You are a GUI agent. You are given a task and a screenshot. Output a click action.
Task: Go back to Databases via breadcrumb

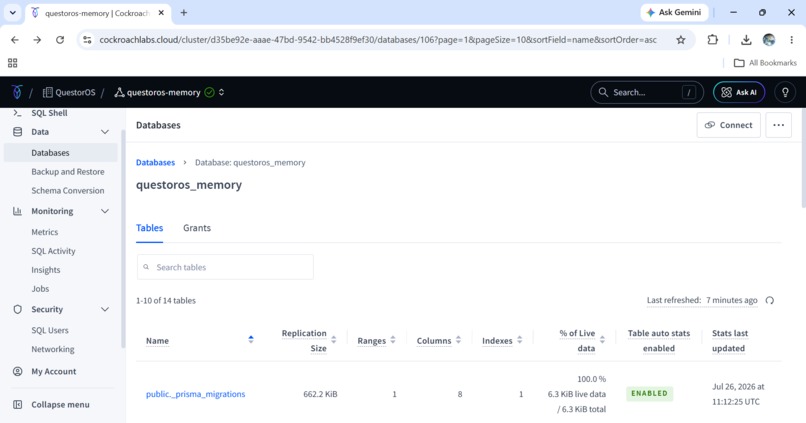point(155,162)
